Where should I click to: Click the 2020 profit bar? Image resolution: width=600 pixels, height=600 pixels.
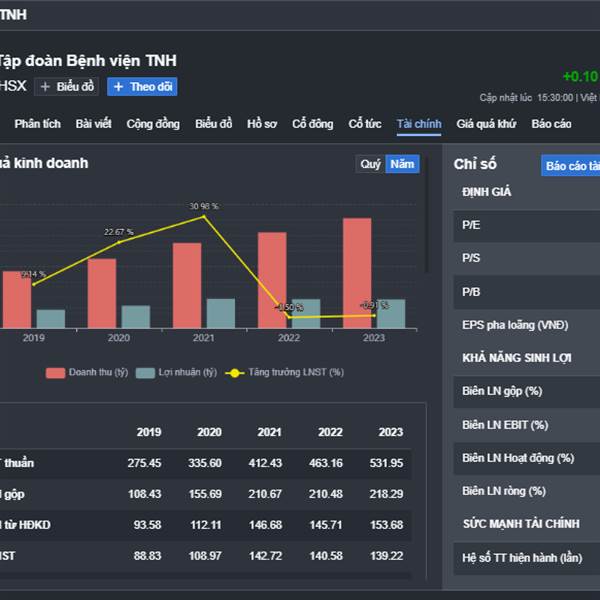coord(136,317)
